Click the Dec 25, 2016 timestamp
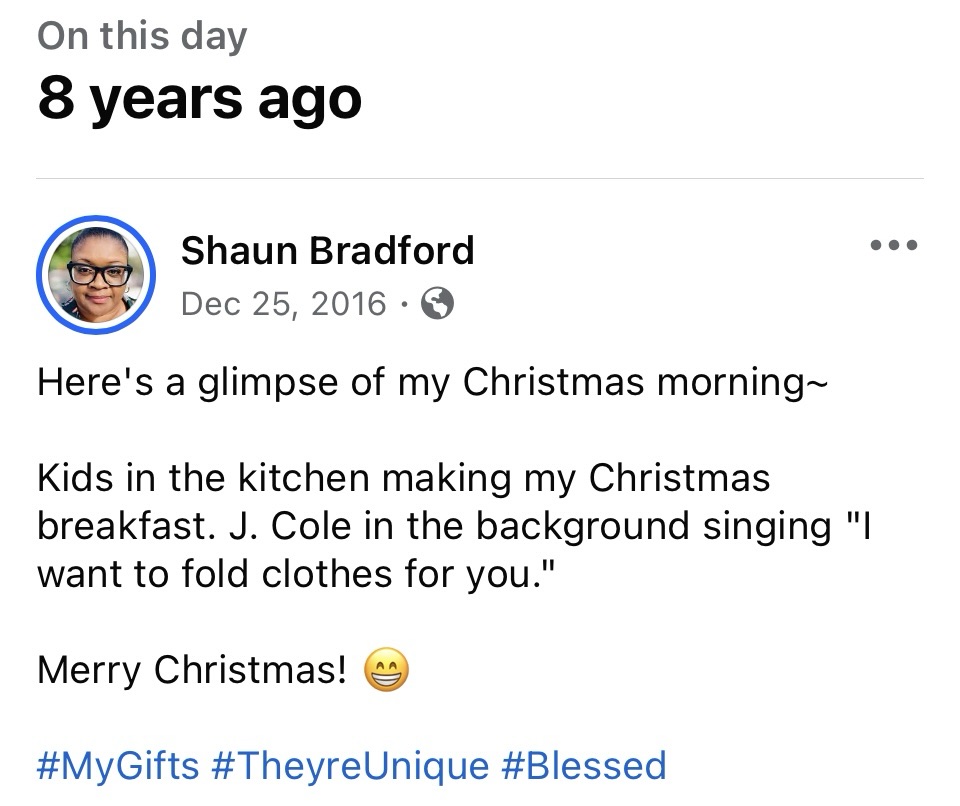 pos(283,303)
